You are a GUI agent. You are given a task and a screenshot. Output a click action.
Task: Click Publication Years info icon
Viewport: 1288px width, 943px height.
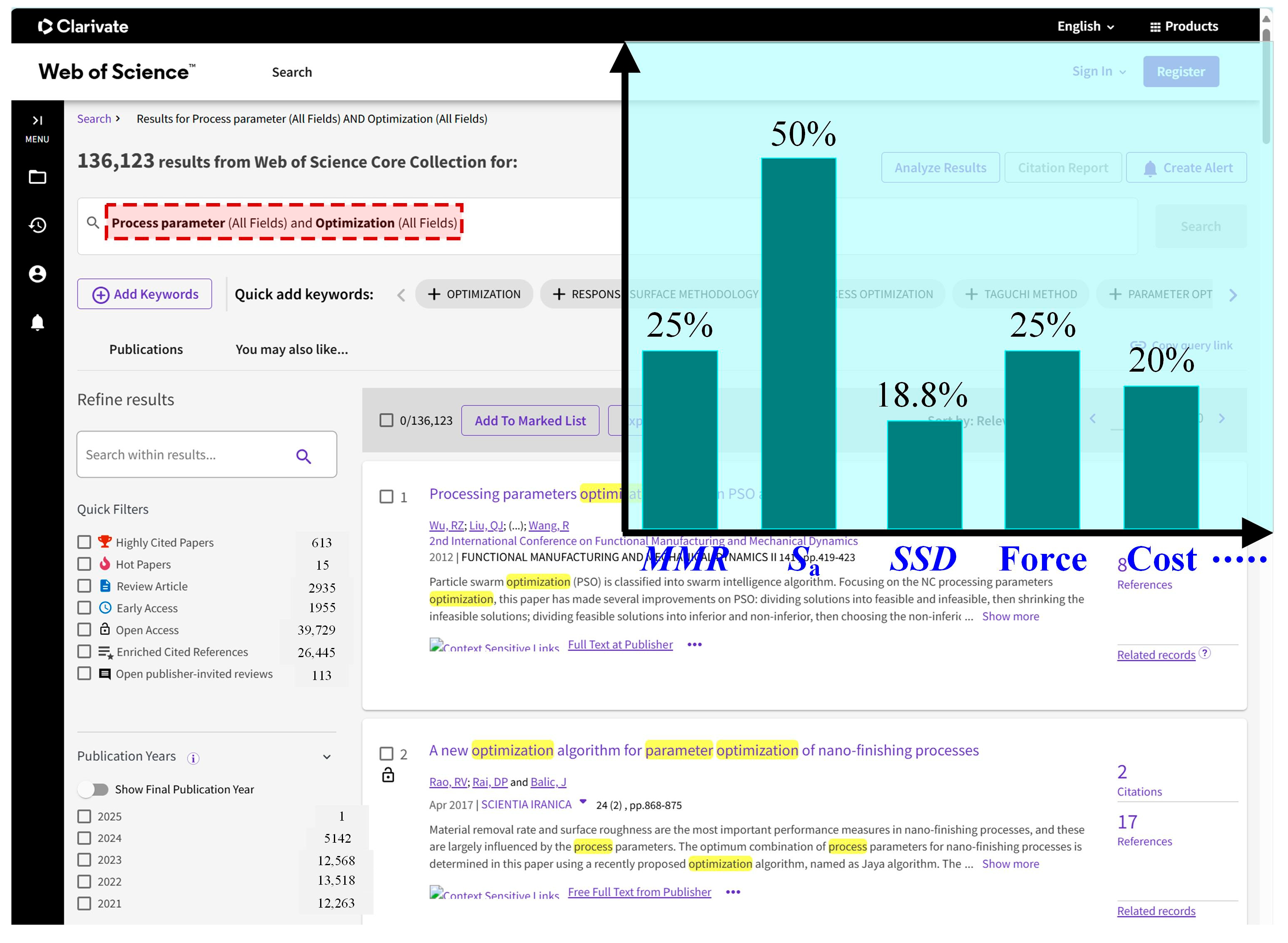tap(193, 758)
